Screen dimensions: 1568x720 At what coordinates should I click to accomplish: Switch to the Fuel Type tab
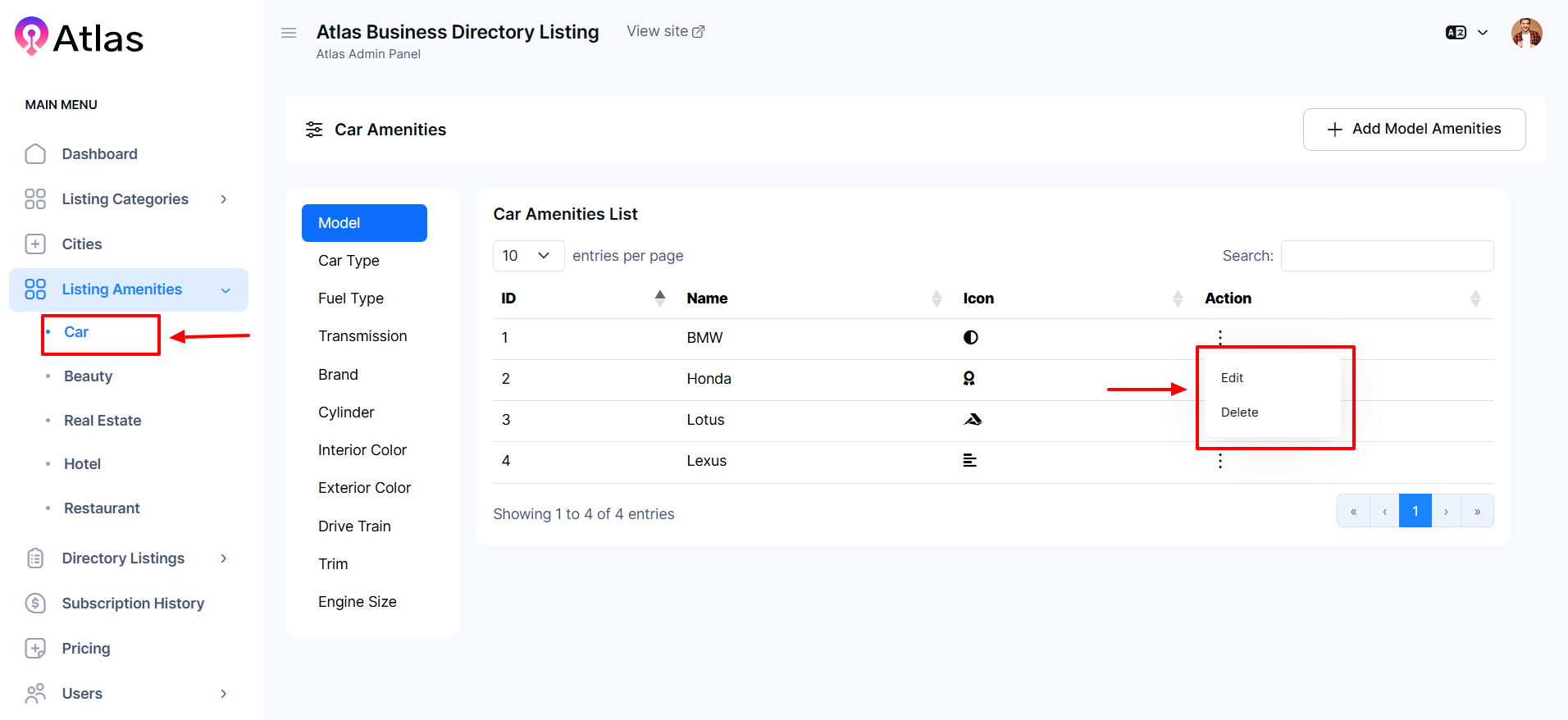351,298
